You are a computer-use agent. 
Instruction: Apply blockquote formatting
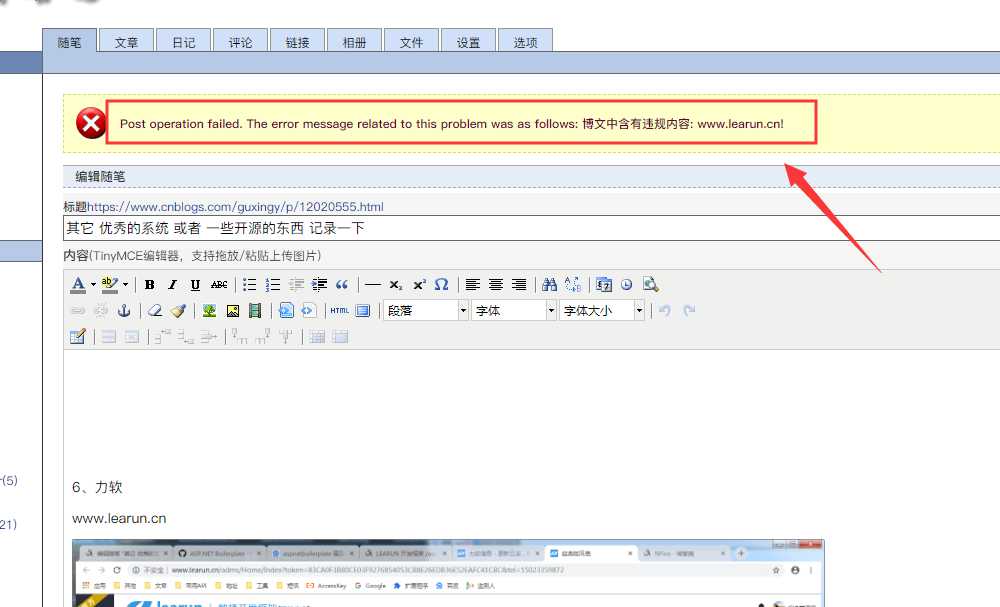(x=342, y=284)
